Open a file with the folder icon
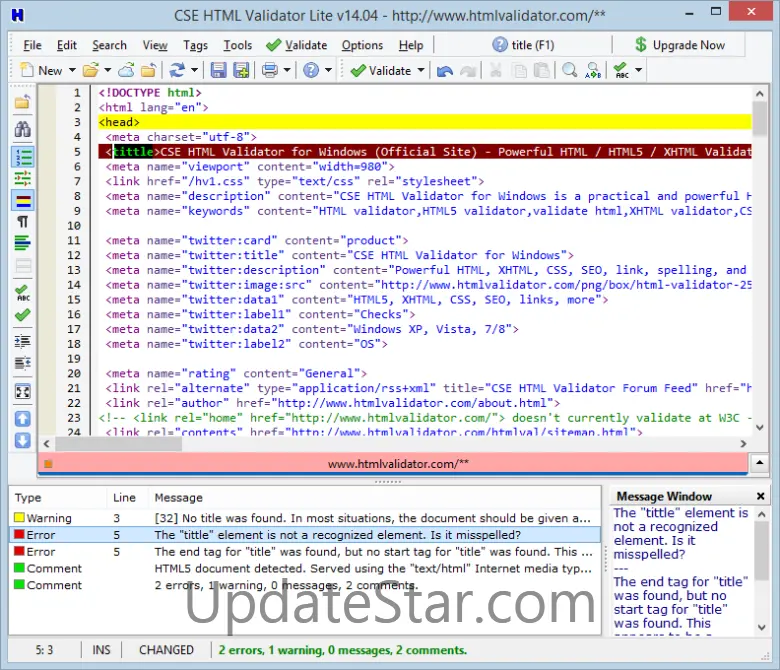This screenshot has width=780, height=670. pyautogui.click(x=91, y=71)
